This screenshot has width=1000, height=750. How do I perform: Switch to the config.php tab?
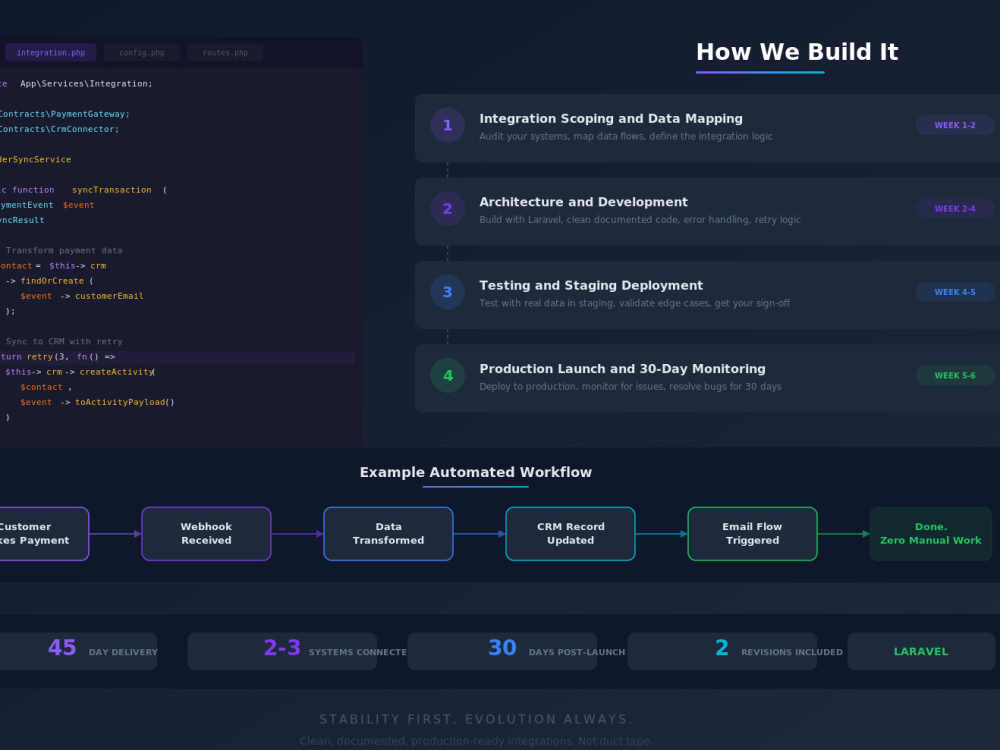(x=142, y=52)
